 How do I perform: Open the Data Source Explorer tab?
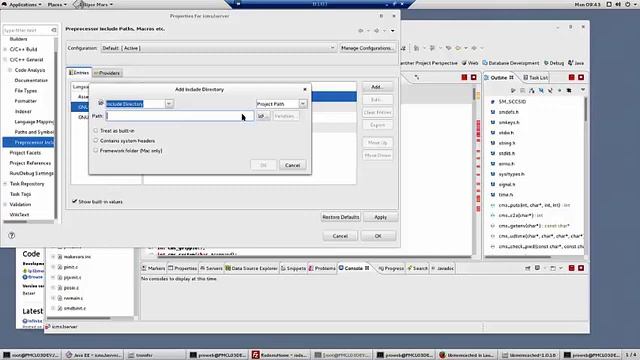pyautogui.click(x=251, y=268)
